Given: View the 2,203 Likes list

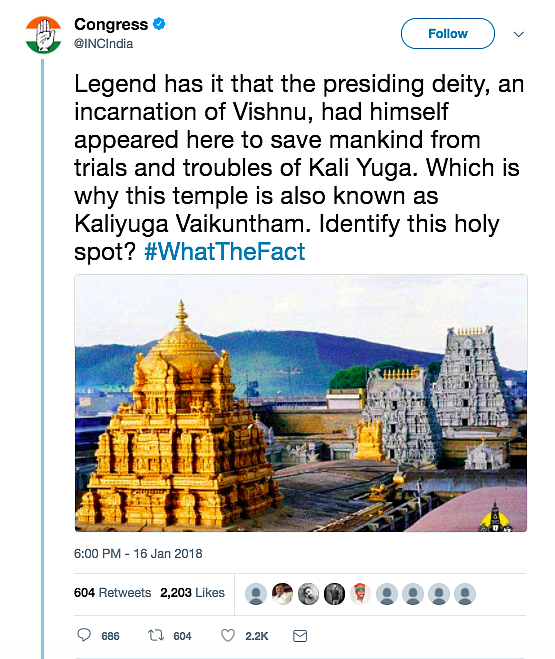Looking at the screenshot, I should tap(192, 593).
